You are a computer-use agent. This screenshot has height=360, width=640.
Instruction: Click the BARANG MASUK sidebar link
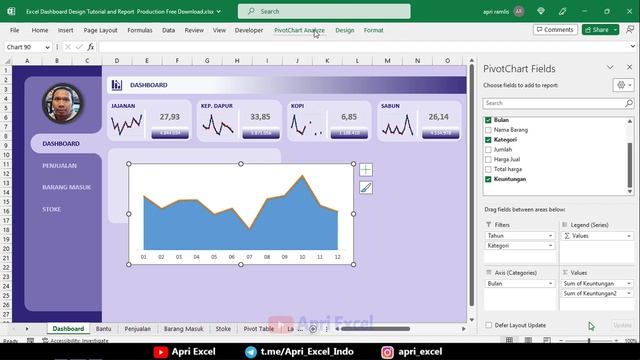pos(67,187)
